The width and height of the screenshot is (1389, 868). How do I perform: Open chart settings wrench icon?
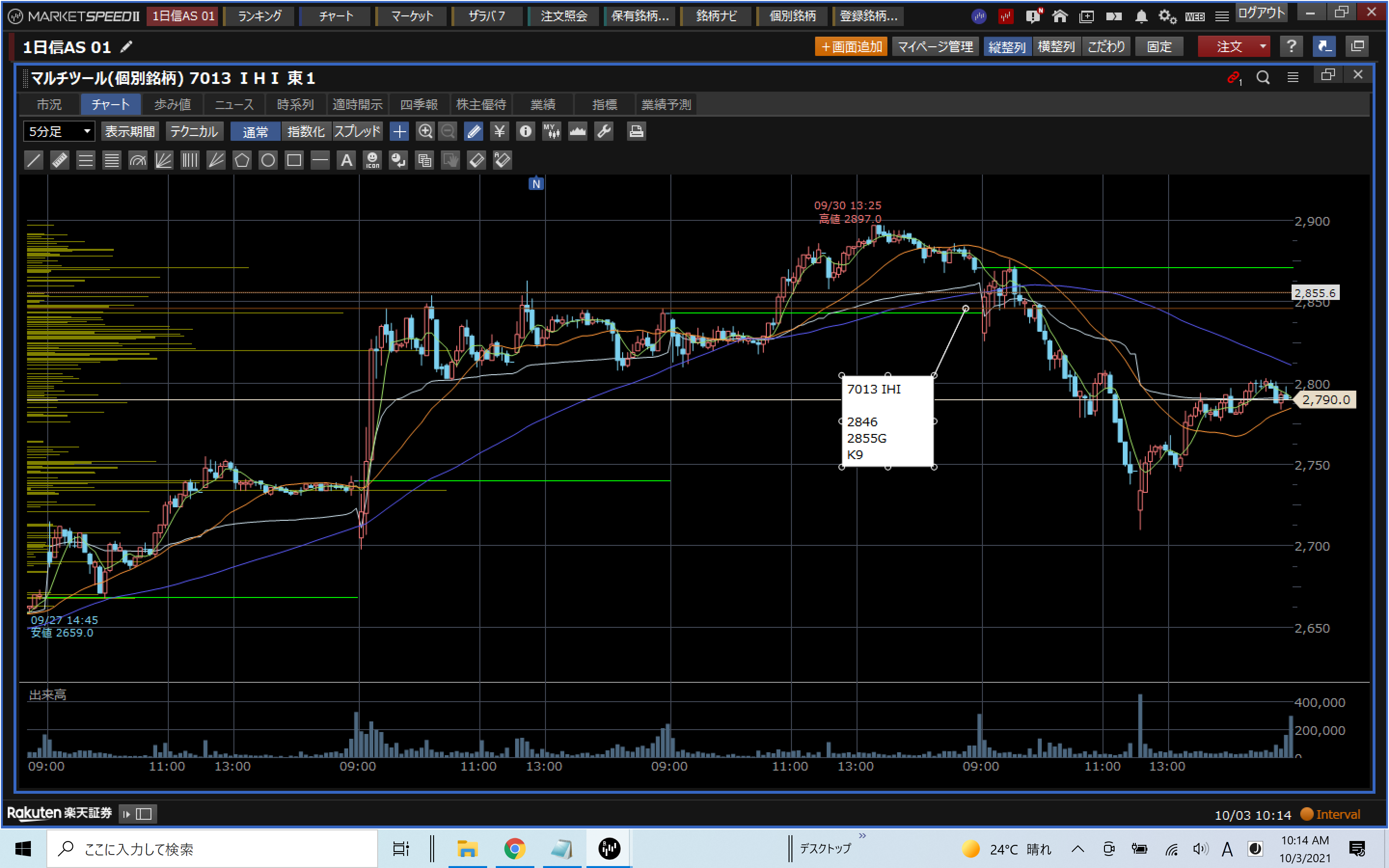pos(604,132)
